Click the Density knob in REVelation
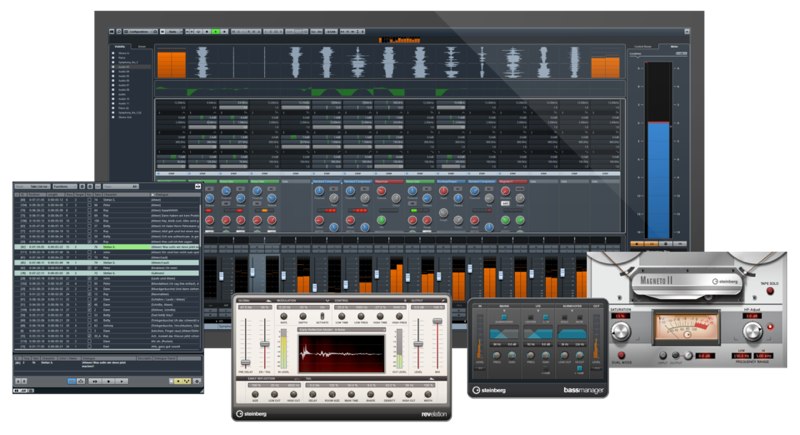 [390, 394]
